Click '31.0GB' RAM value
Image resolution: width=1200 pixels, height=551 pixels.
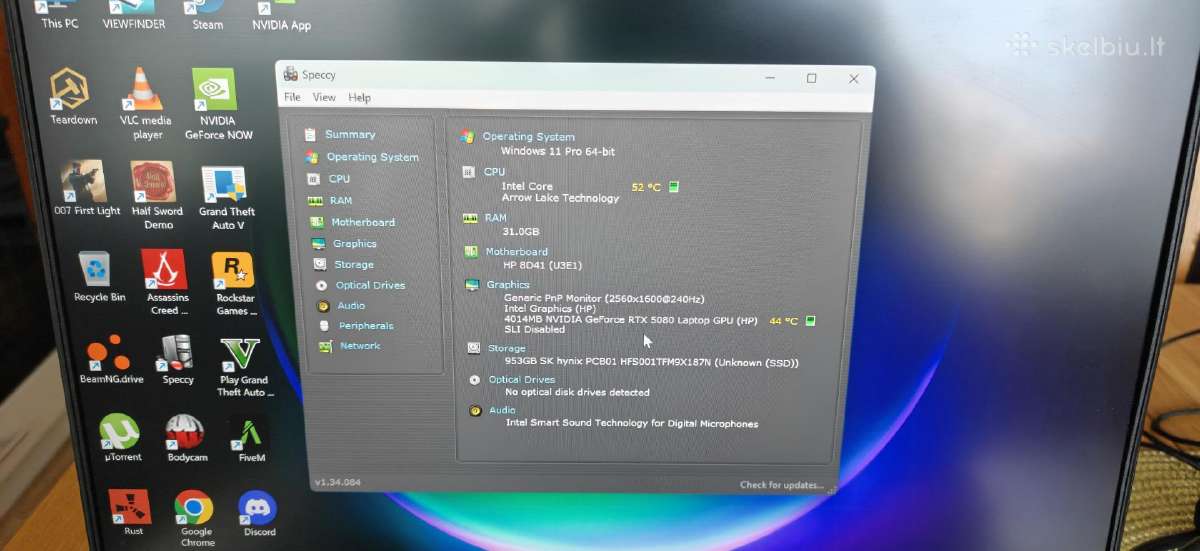tap(521, 231)
